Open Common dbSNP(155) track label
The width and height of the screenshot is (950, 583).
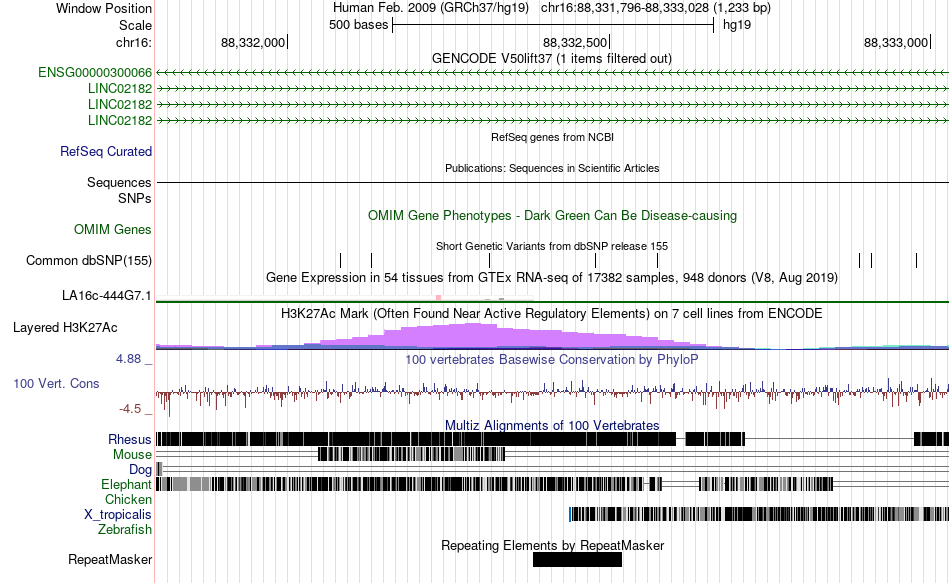[89, 261]
